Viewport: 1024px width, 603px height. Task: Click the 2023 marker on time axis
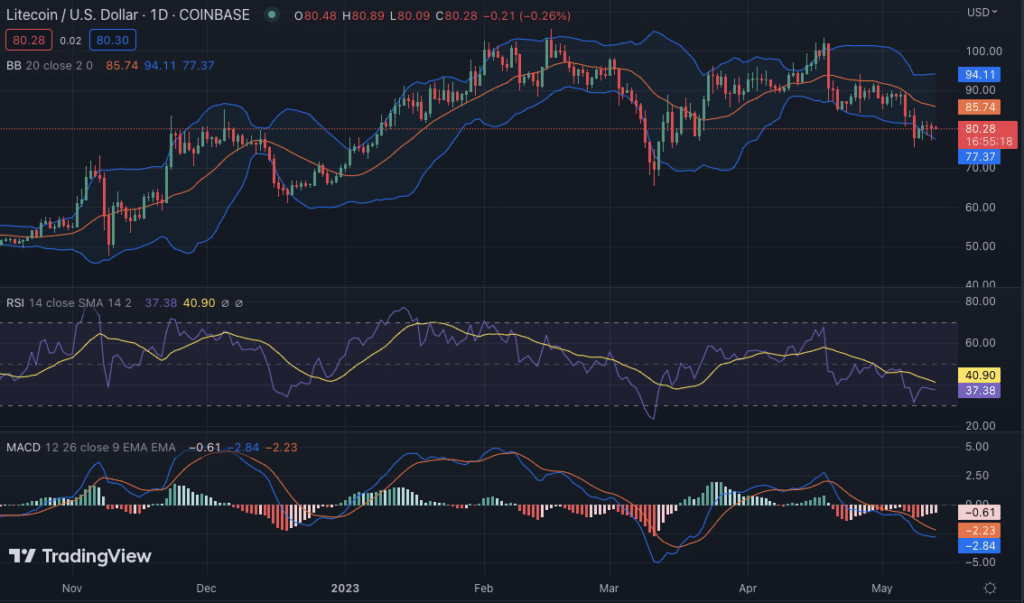coord(345,587)
